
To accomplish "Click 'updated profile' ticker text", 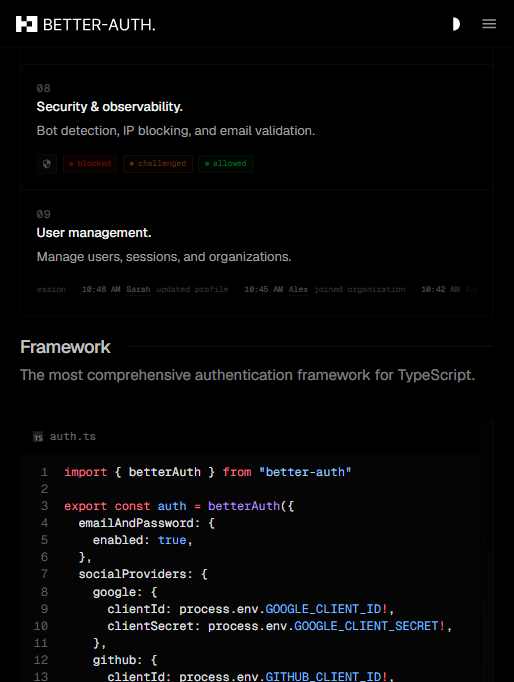I will [x=192, y=289].
